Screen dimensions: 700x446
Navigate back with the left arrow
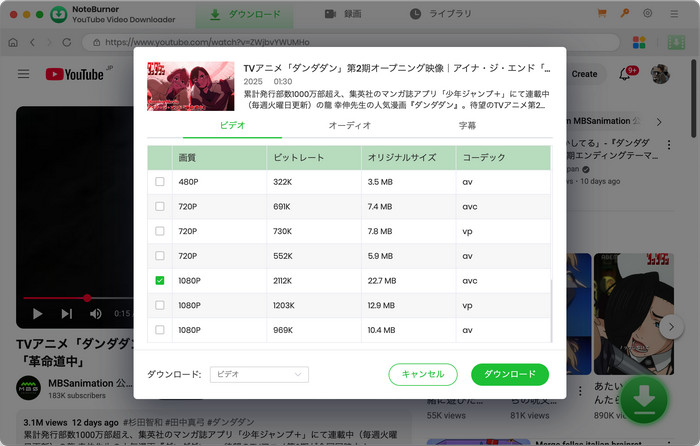click(x=32, y=42)
